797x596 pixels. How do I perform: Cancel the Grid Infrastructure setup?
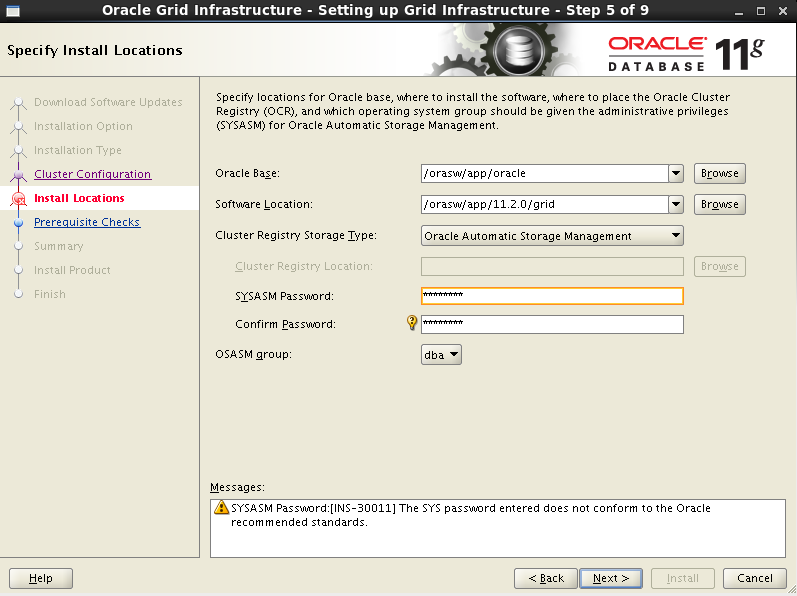(755, 578)
